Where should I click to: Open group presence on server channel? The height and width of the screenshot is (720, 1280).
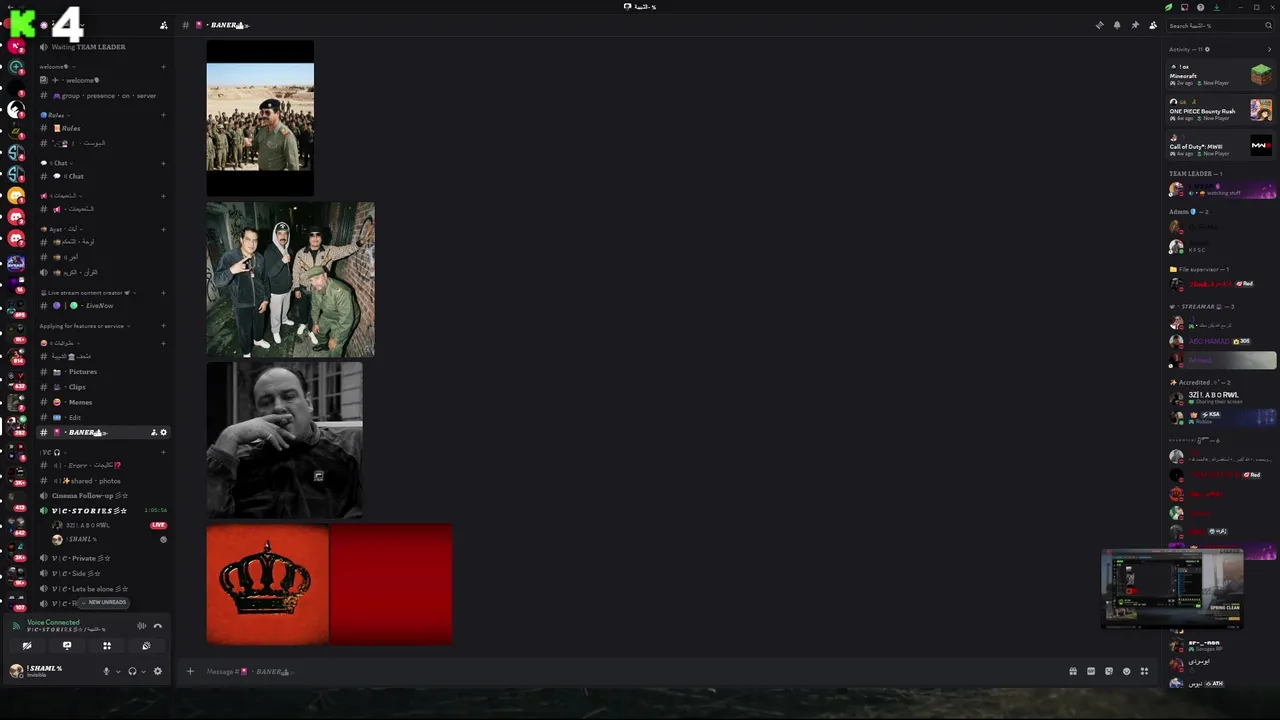tap(103, 96)
